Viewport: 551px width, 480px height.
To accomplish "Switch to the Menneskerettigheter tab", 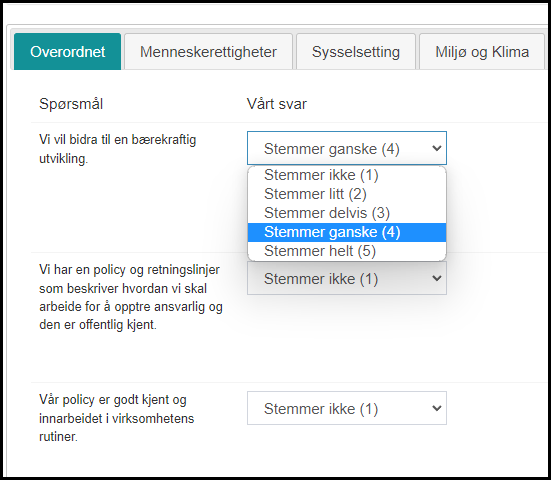I will pos(208,52).
